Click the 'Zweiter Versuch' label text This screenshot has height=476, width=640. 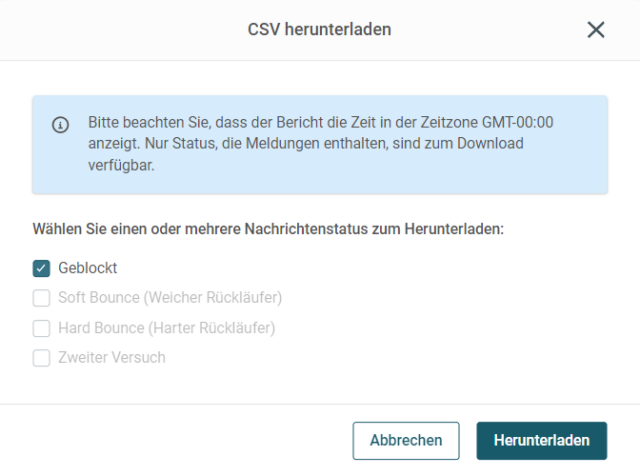pyautogui.click(x=112, y=358)
